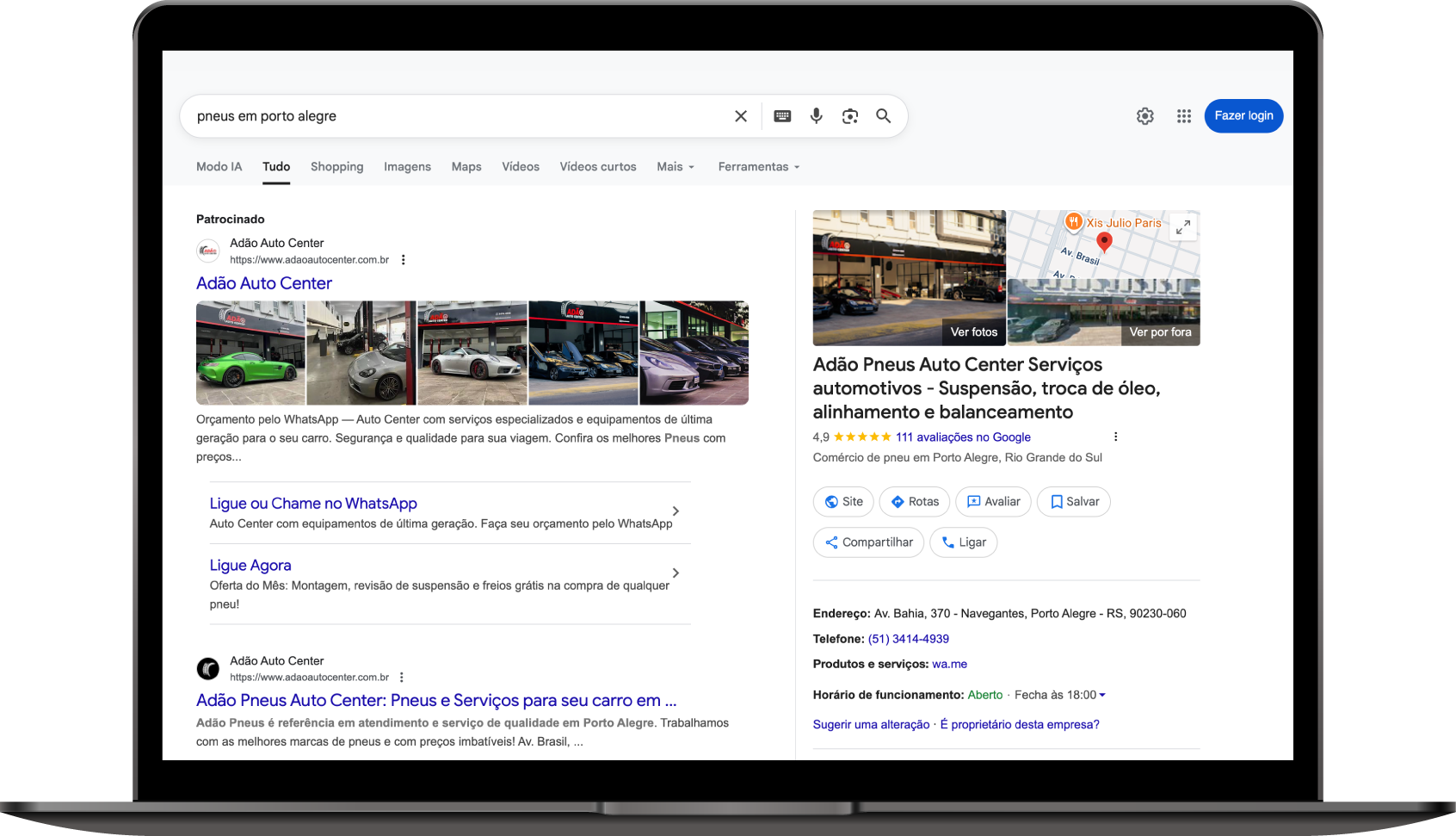Open quick settings gear icon
This screenshot has height=836, width=1456.
coord(1145,116)
